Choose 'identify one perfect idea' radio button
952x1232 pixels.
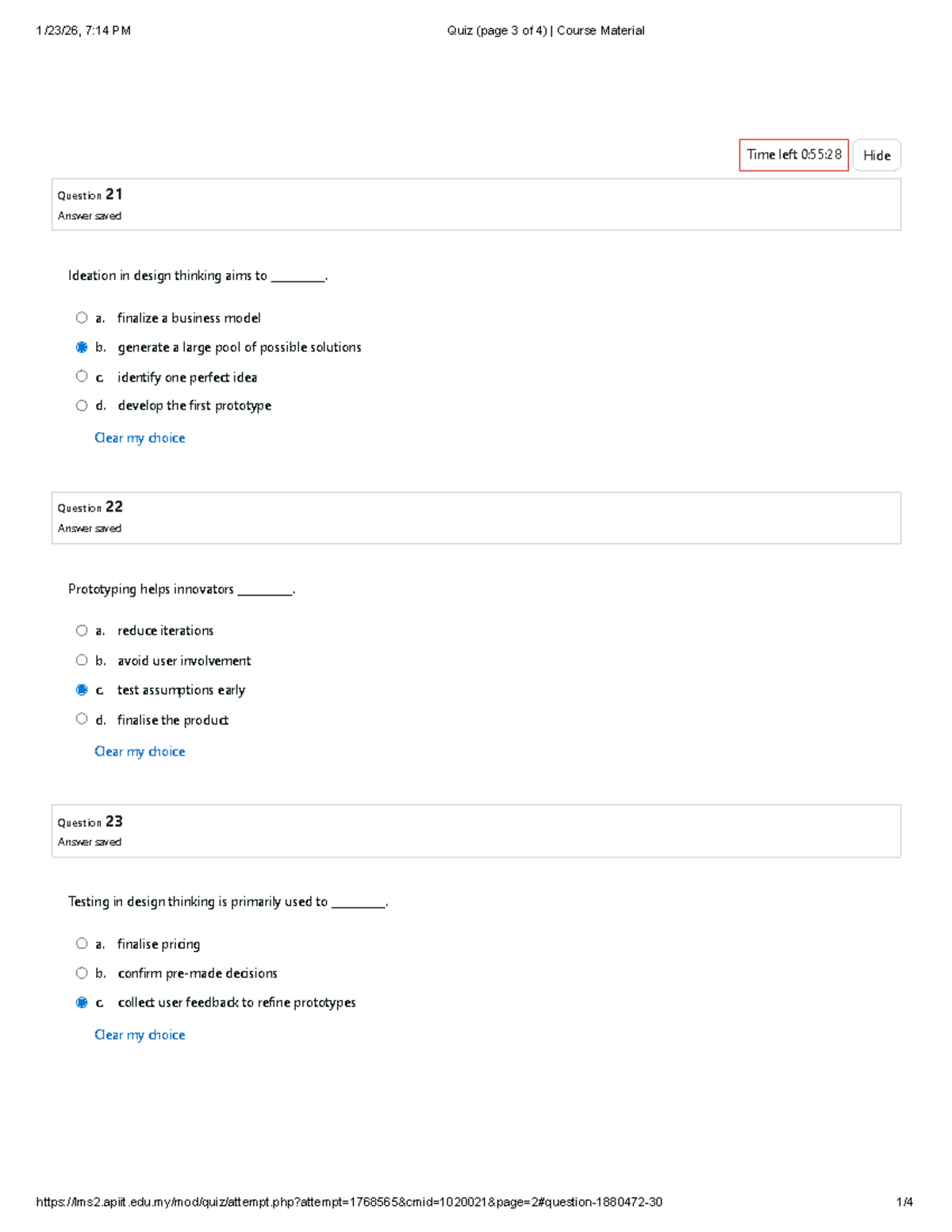click(x=82, y=377)
